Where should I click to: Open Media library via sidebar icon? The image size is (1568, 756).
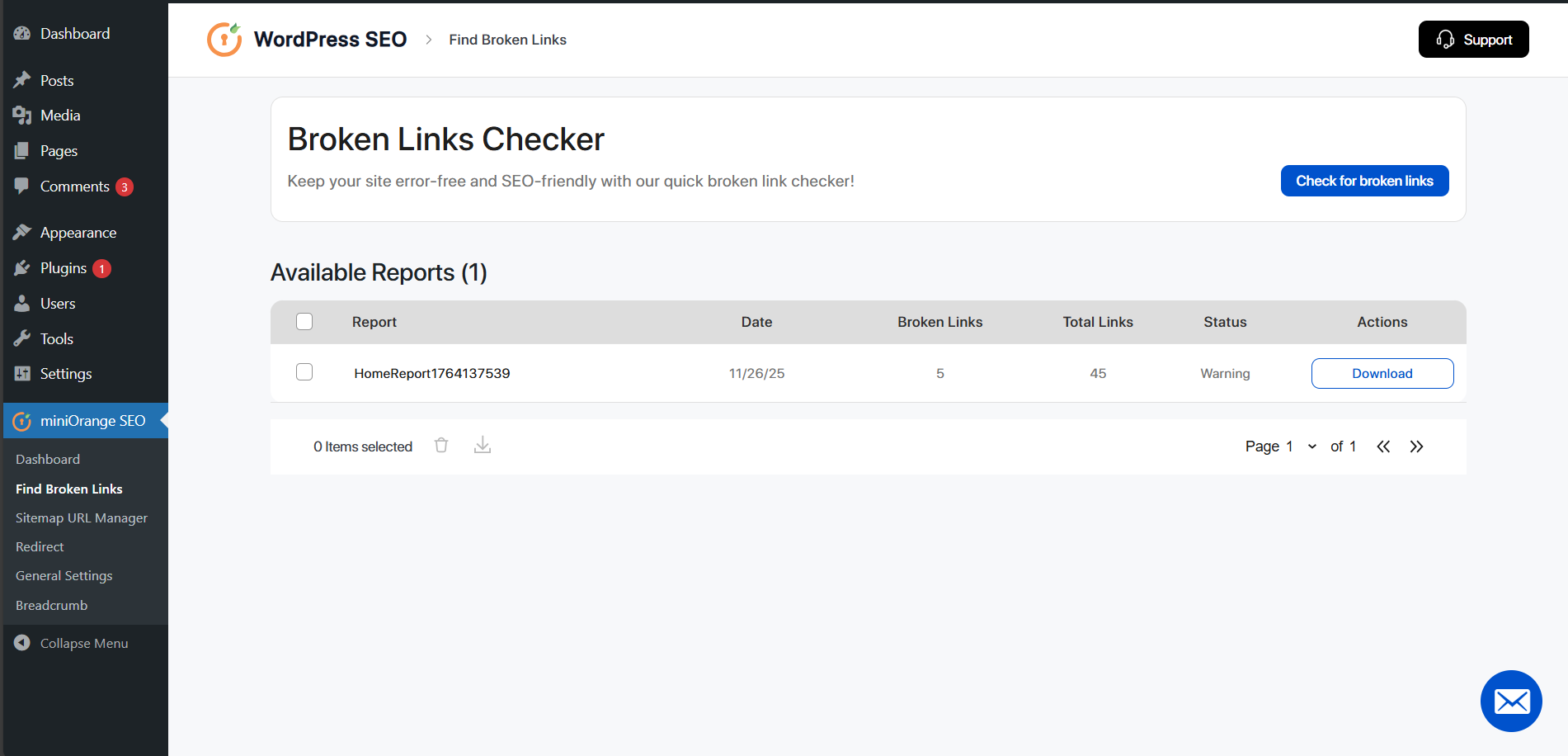tap(22, 115)
